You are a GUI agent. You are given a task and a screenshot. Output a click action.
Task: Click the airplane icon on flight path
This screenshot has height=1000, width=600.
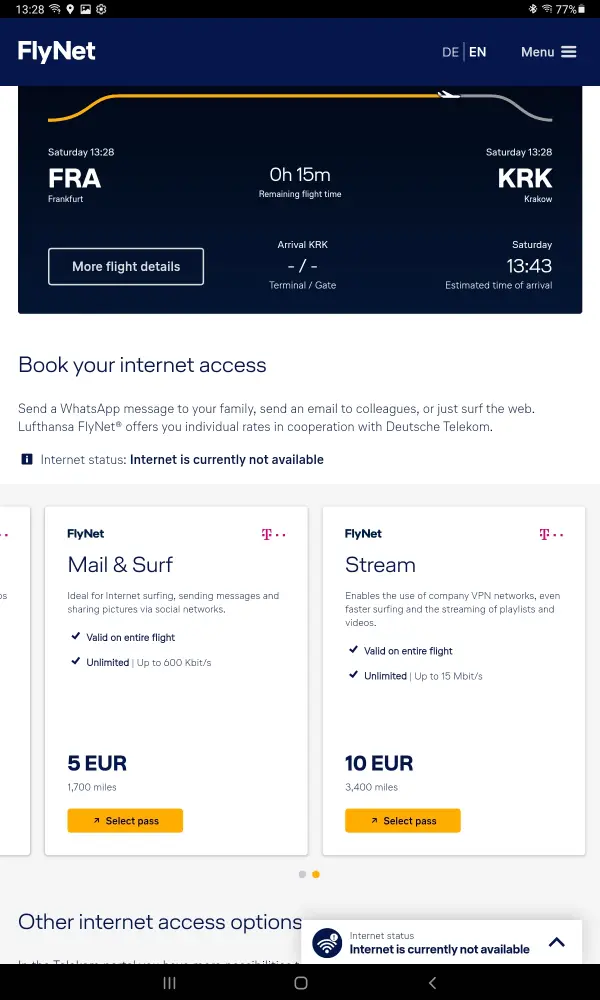[x=449, y=95]
